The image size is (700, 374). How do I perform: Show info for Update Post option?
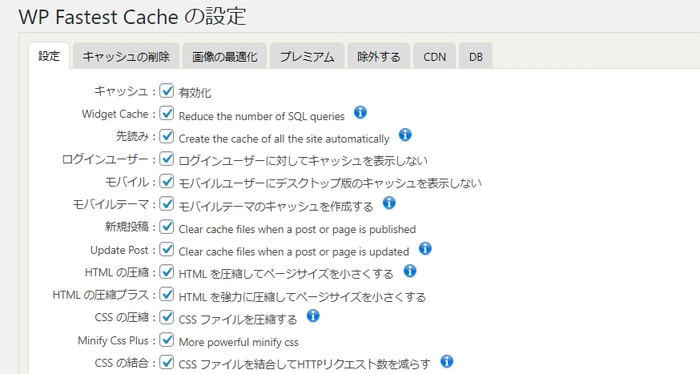tap(425, 248)
